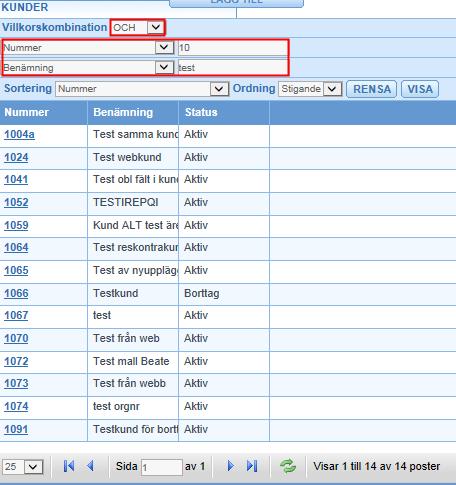Jump to the last page icon

[252, 466]
